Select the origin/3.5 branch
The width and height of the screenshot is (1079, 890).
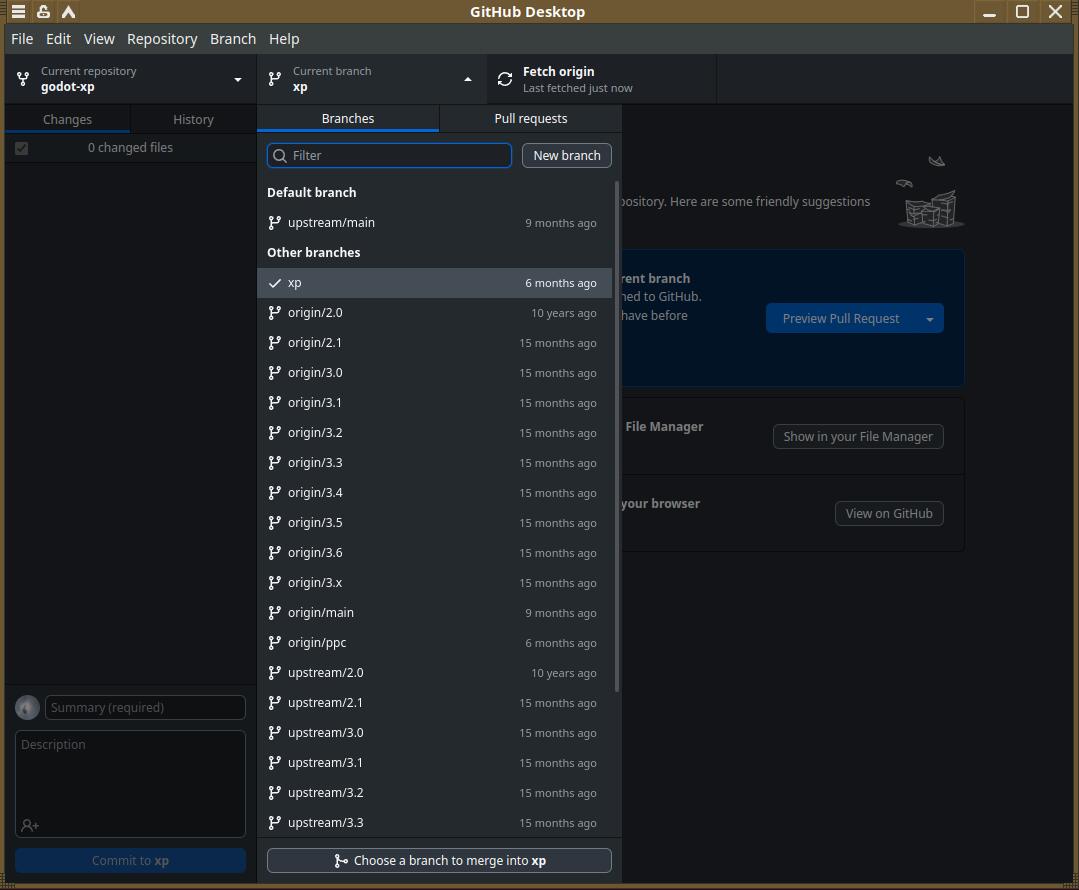[434, 523]
